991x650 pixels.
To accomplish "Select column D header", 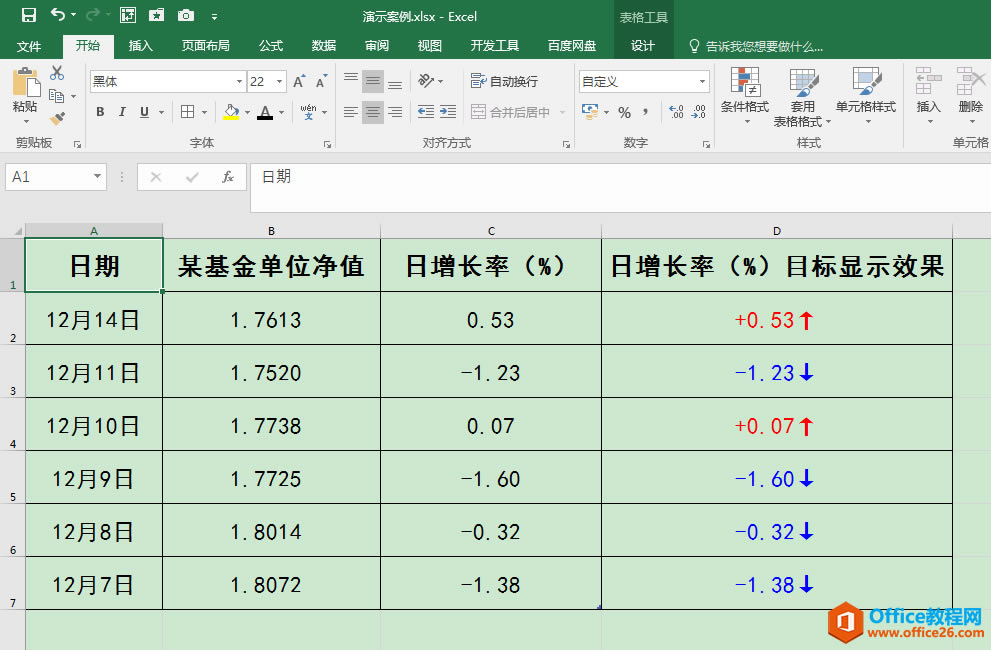I will click(777, 231).
